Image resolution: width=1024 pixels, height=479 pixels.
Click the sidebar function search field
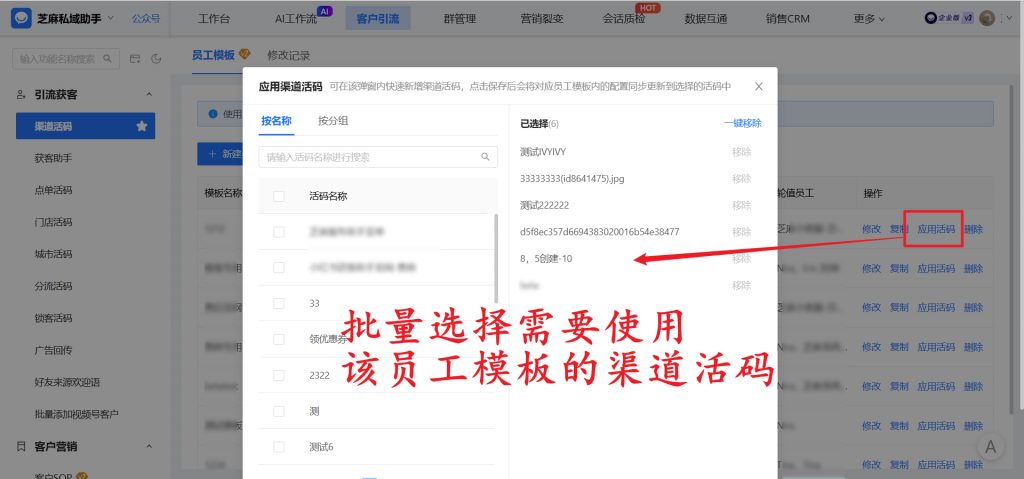(x=66, y=59)
